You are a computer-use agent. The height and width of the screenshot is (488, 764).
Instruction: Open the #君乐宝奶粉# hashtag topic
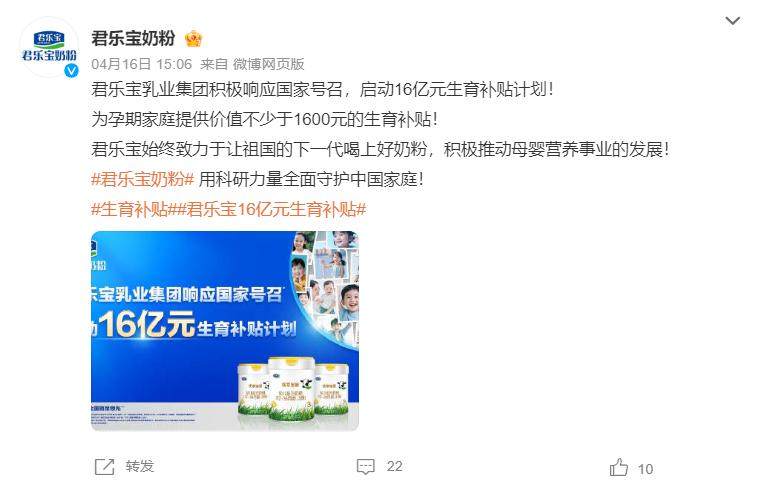pyautogui.click(x=143, y=179)
